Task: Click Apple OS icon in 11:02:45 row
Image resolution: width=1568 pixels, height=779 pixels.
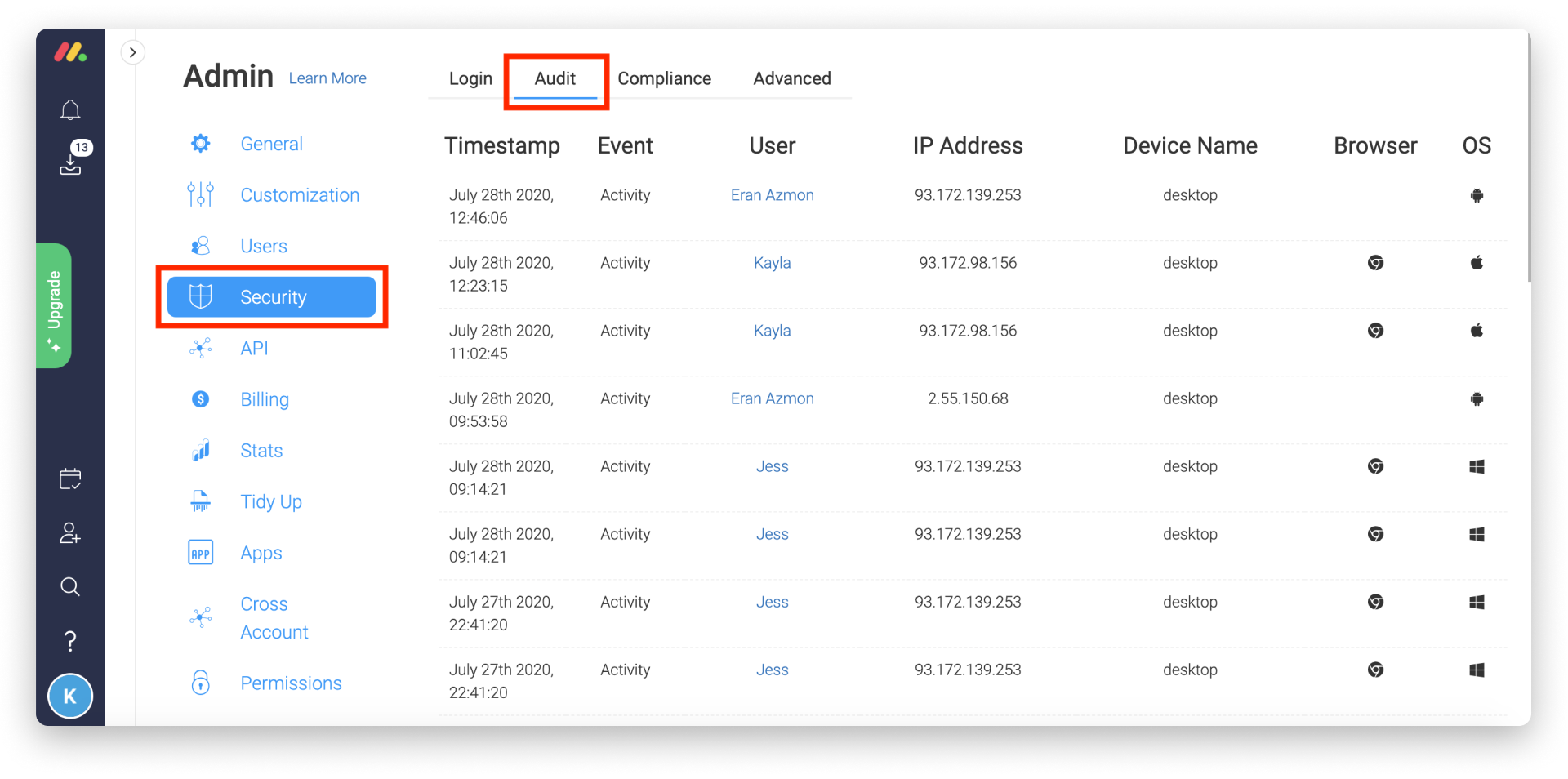Action: click(1477, 330)
